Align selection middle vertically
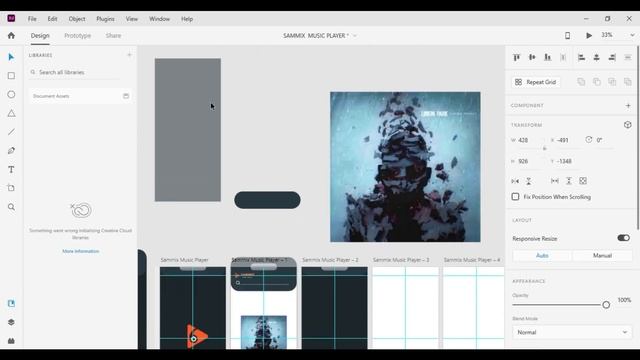Viewport: 640px width, 360px height. click(x=532, y=57)
